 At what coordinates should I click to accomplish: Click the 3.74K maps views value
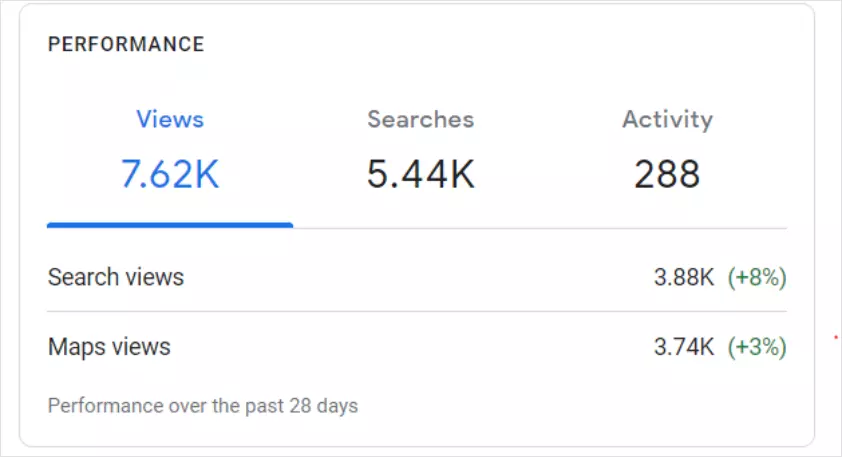pyautogui.click(x=684, y=347)
